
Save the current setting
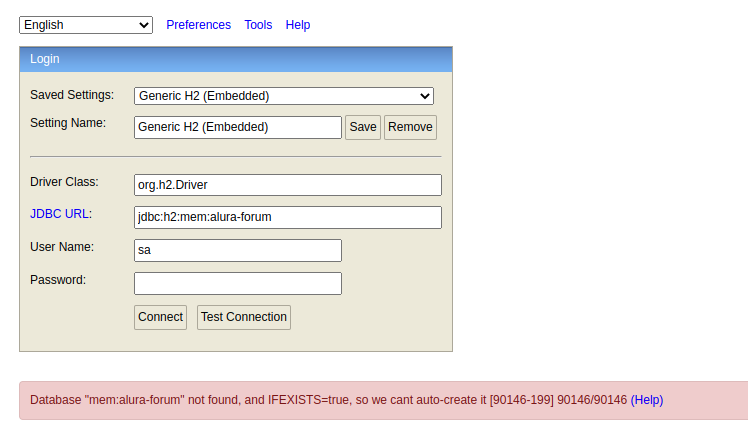point(363,127)
